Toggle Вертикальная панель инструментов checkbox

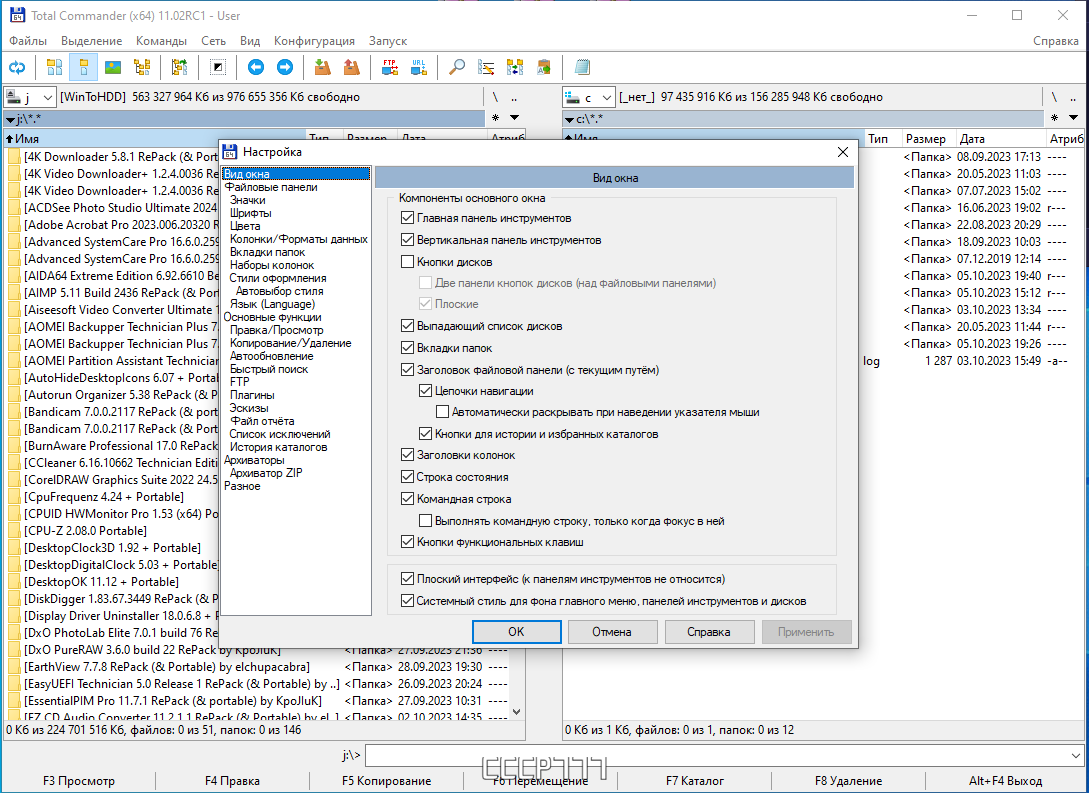coord(408,240)
